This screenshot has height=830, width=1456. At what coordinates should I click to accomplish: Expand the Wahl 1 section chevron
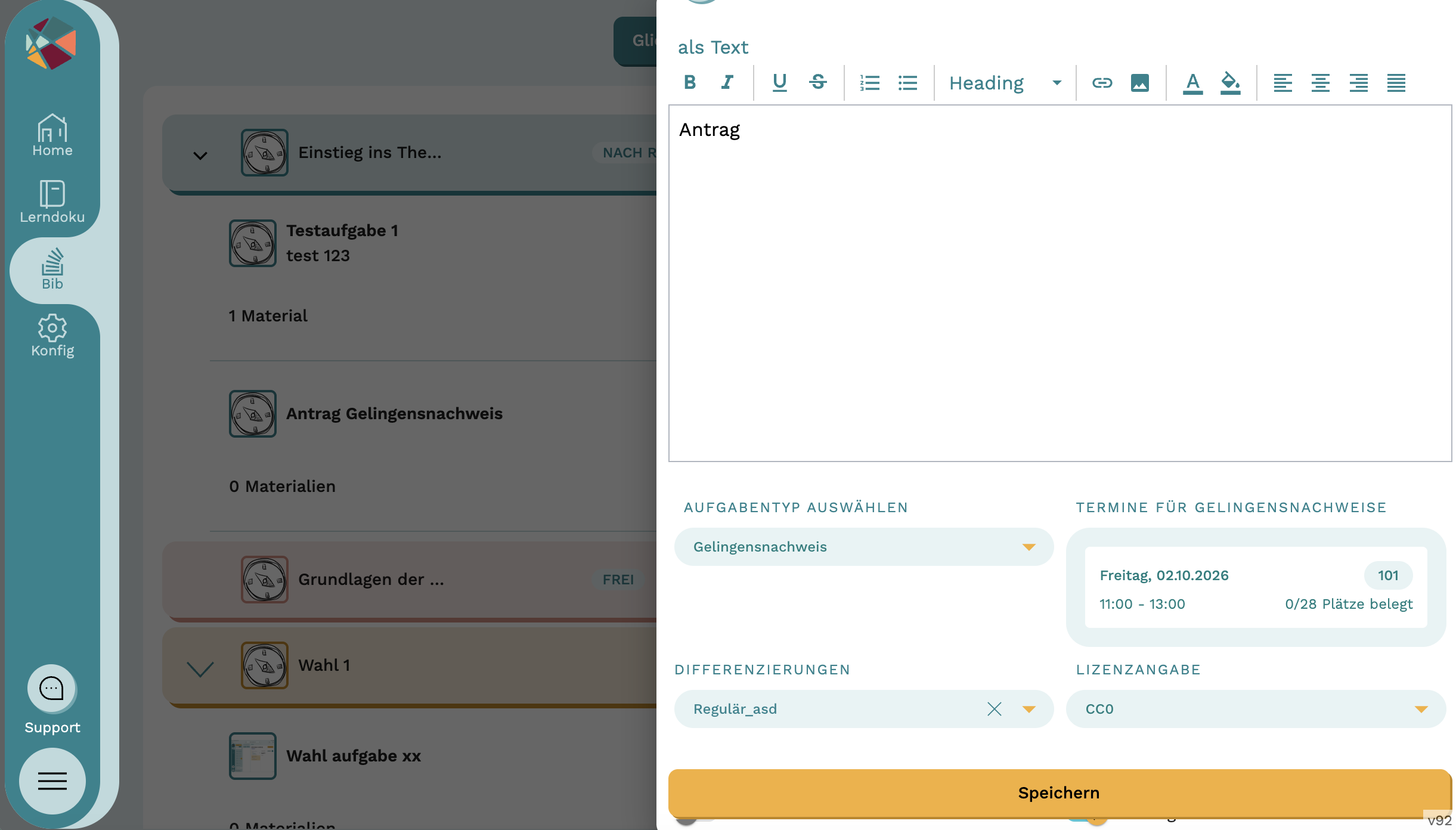tap(200, 669)
